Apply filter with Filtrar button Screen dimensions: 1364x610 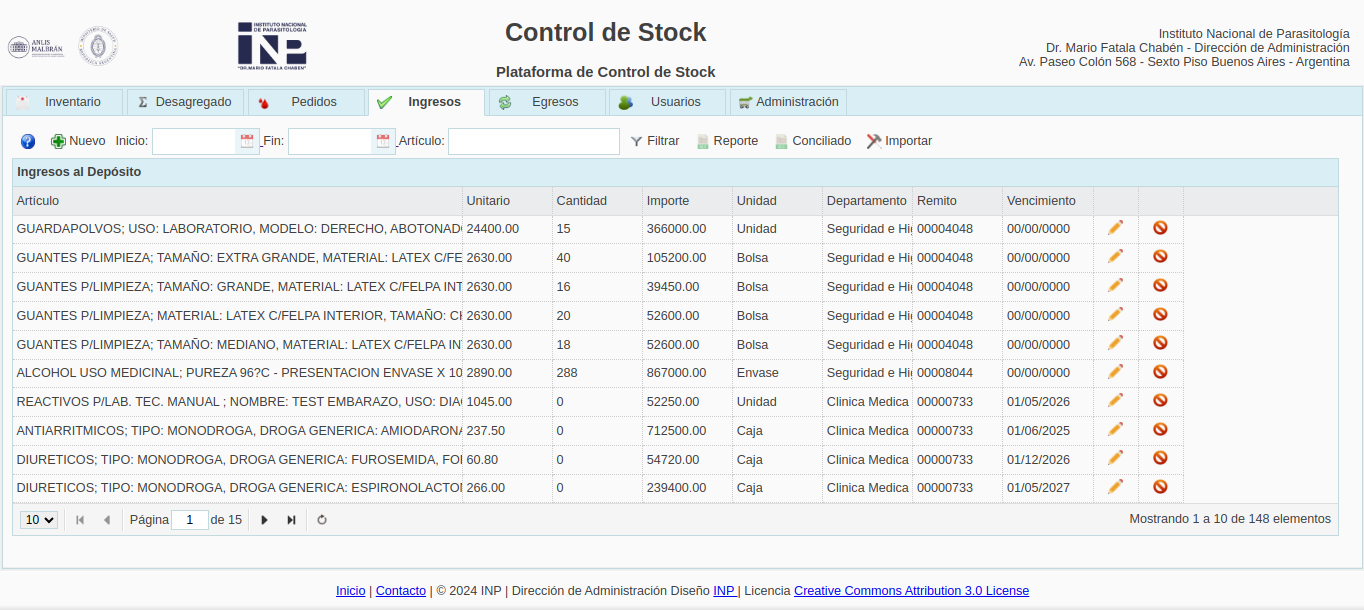655,141
